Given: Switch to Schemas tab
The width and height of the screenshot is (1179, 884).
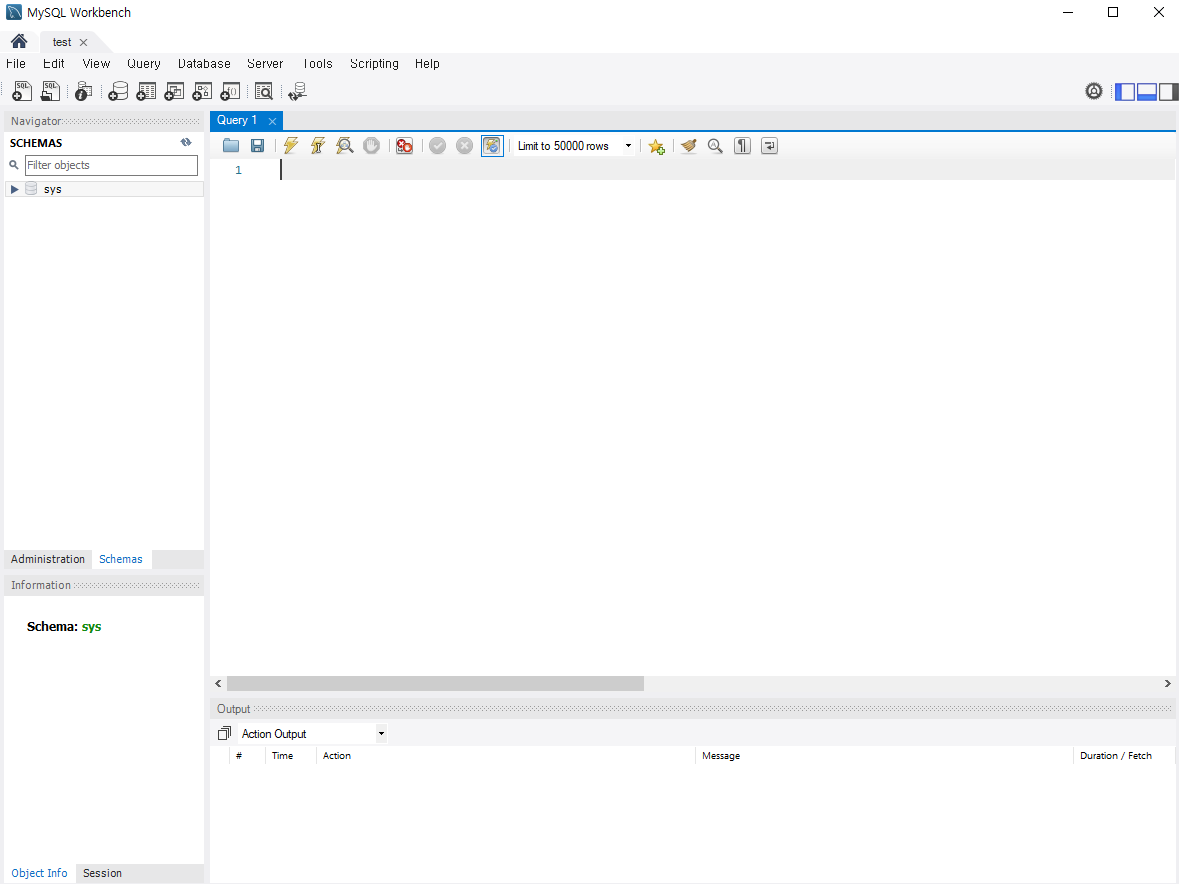Looking at the screenshot, I should (121, 559).
